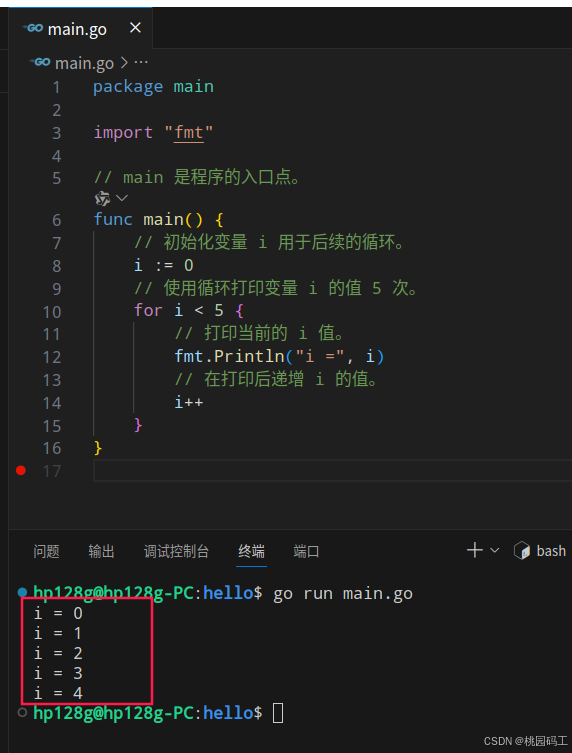Switch to the 调试控制台 tab

176,551
